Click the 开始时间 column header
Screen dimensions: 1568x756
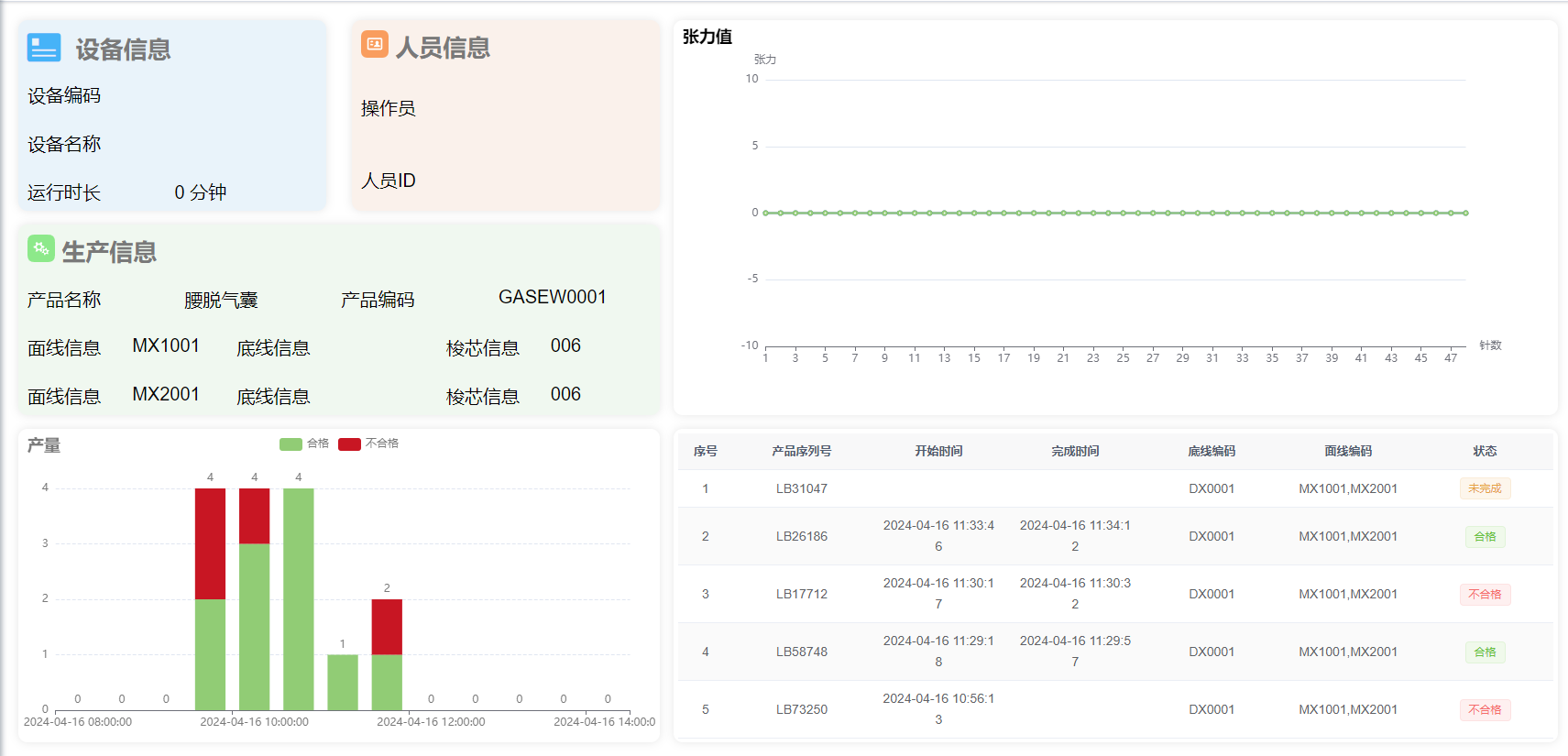point(938,451)
